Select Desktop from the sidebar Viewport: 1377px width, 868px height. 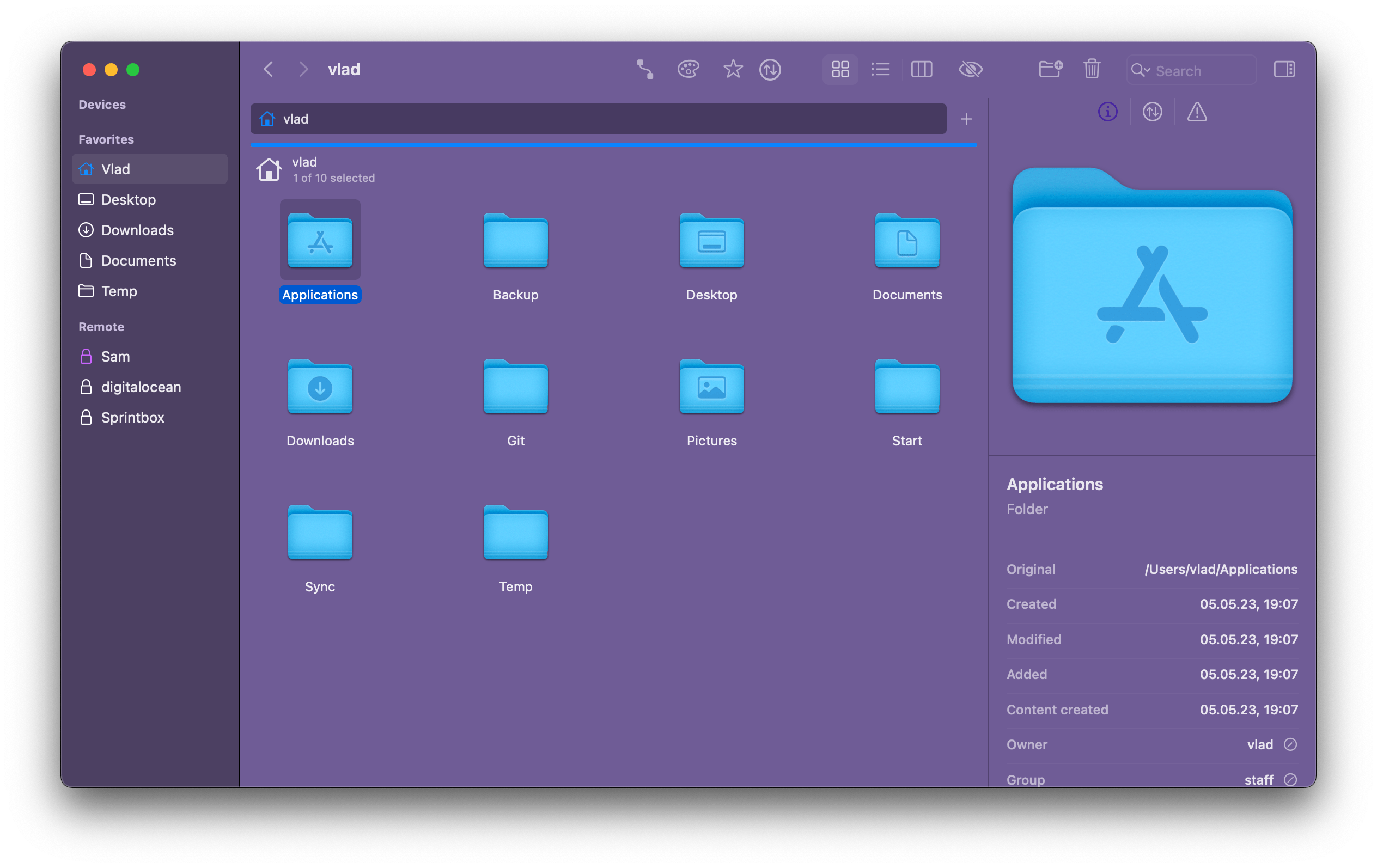pos(128,198)
